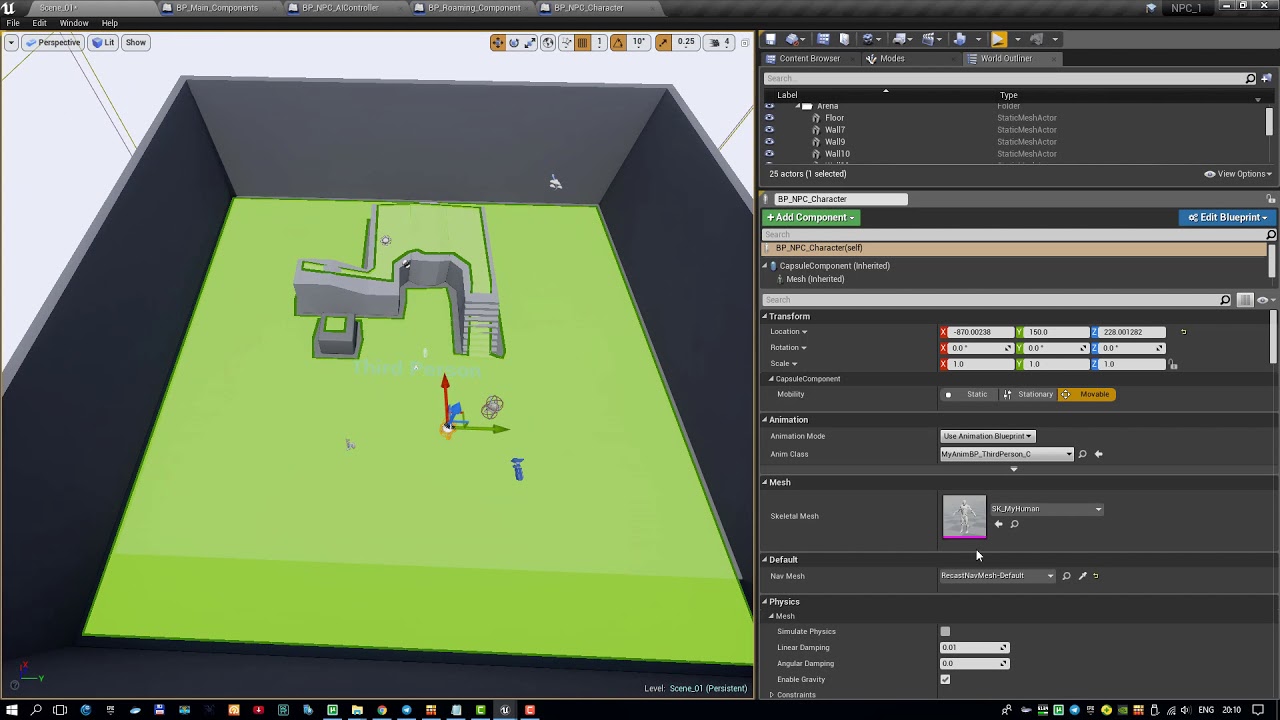The image size is (1280, 720).
Task: Select the translate gizmo tool in viewport toolbar
Action: point(497,42)
